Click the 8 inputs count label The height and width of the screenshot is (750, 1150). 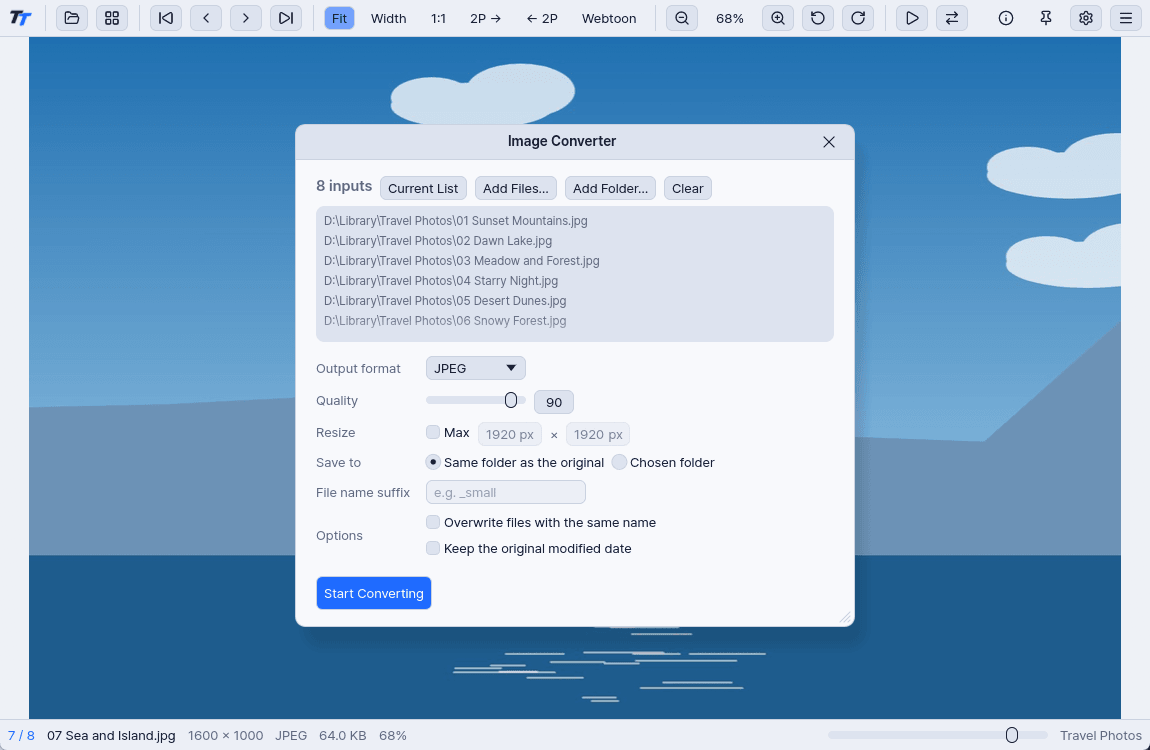[344, 186]
